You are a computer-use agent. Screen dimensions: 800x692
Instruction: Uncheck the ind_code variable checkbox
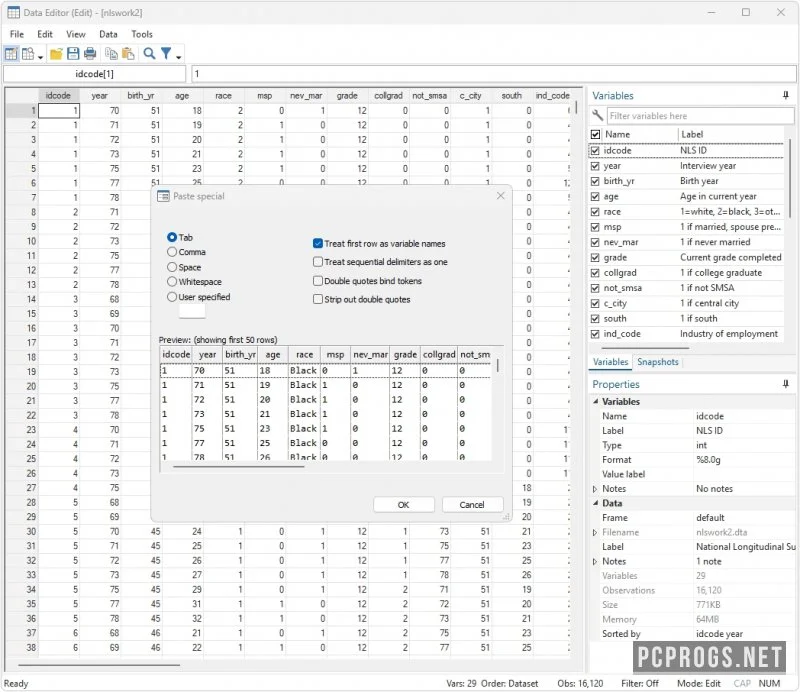(595, 334)
